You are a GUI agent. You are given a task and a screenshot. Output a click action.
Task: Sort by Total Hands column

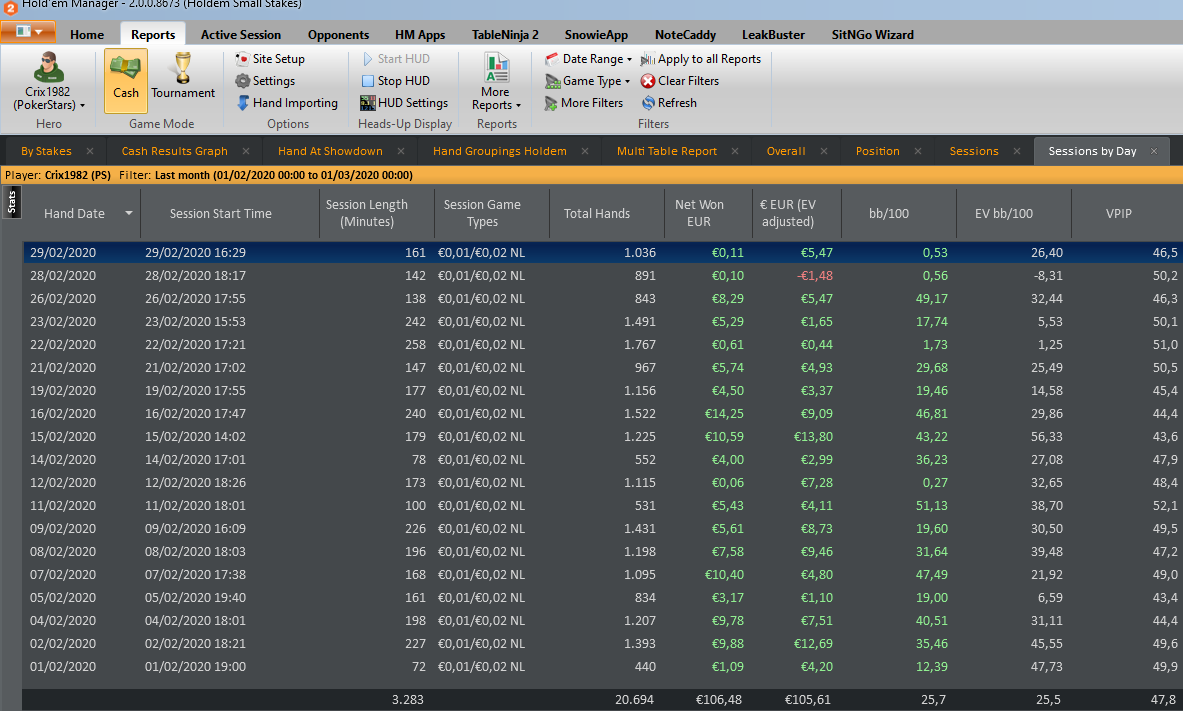[597, 214]
